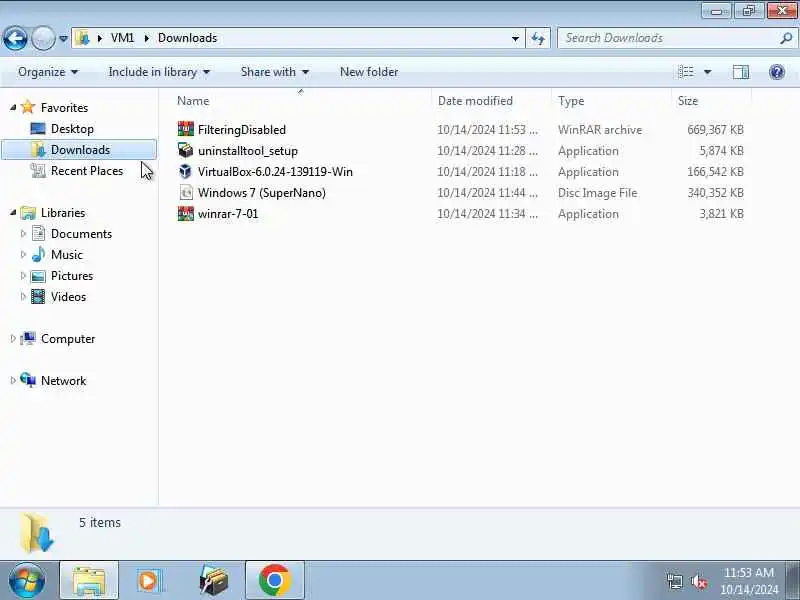This screenshot has width=800, height=600.
Task: Sort by the Type column header
Action: click(x=611, y=101)
